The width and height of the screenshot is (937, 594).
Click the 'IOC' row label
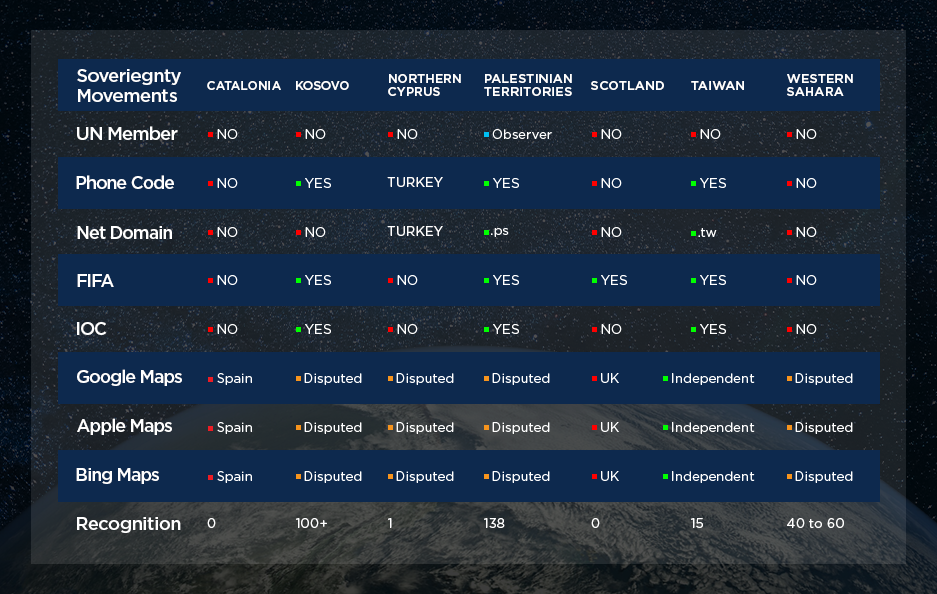tap(91, 329)
